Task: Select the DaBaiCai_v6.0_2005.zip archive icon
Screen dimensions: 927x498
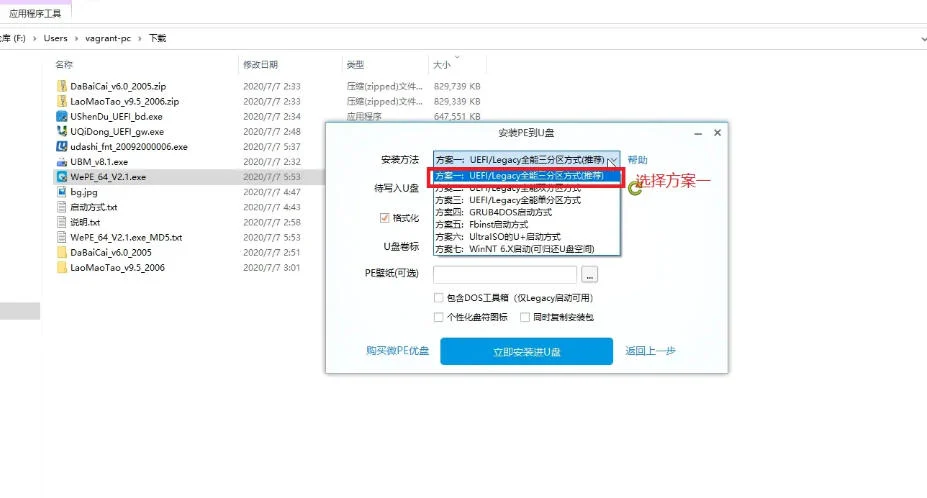Action: pyautogui.click(x=62, y=86)
